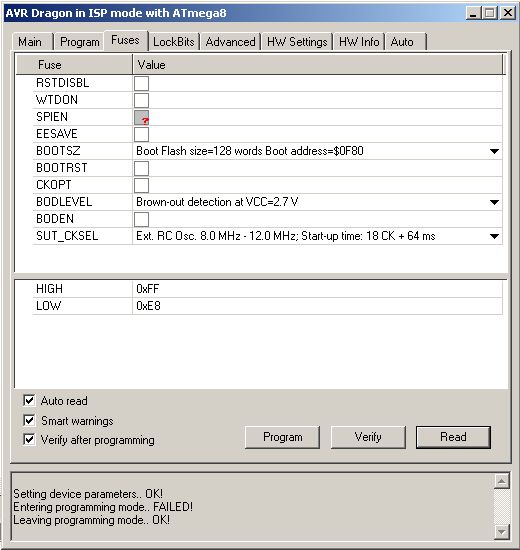Toggle the BOOTRST fuse checkbox
Image resolution: width=520 pixels, height=550 pixels.
(141, 168)
